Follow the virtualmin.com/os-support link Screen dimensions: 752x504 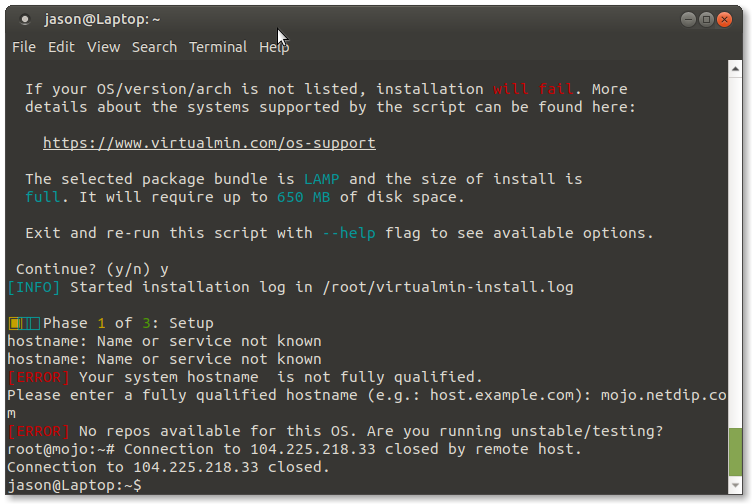pos(209,143)
